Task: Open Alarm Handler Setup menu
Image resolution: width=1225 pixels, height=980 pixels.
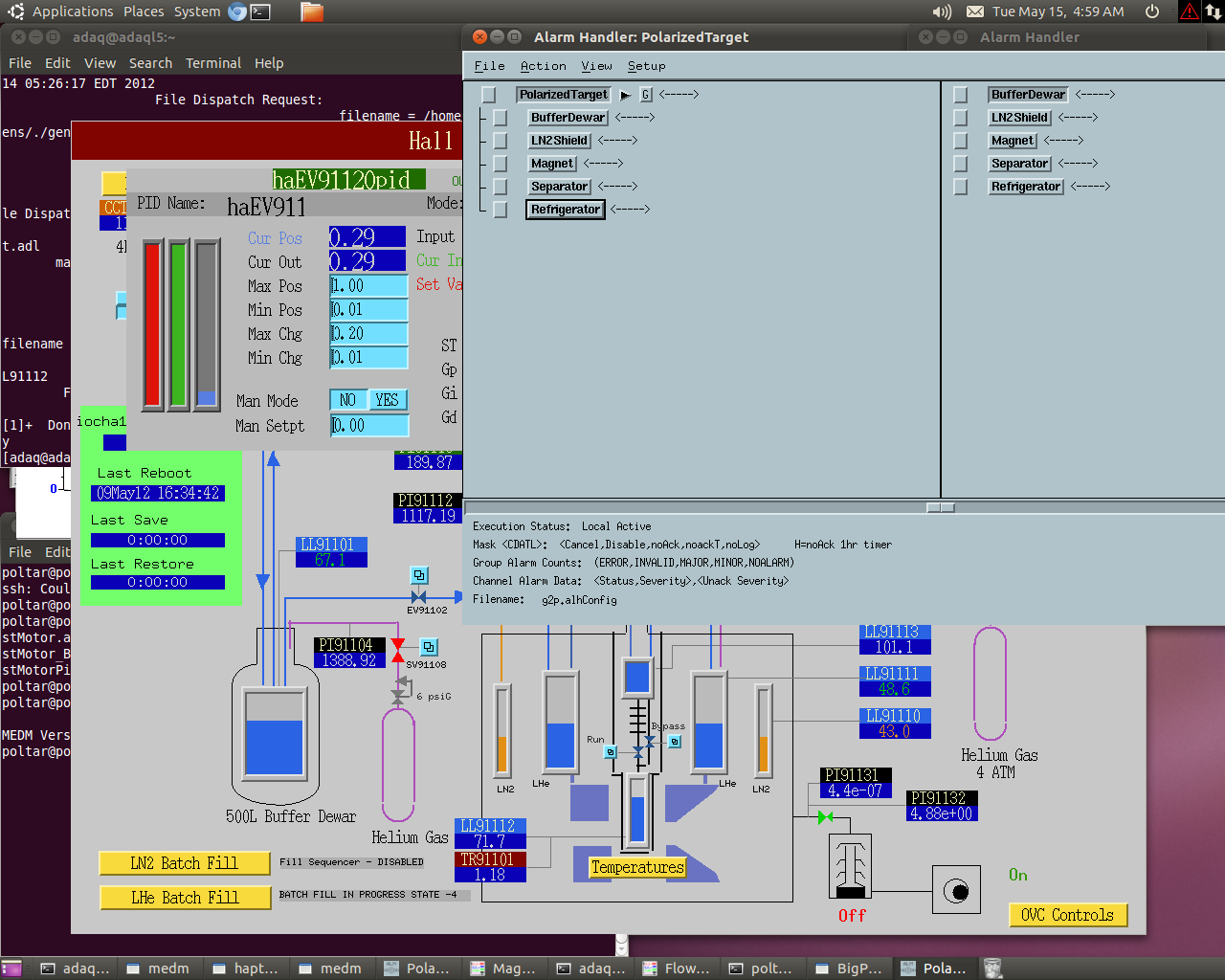Action: coord(647,66)
